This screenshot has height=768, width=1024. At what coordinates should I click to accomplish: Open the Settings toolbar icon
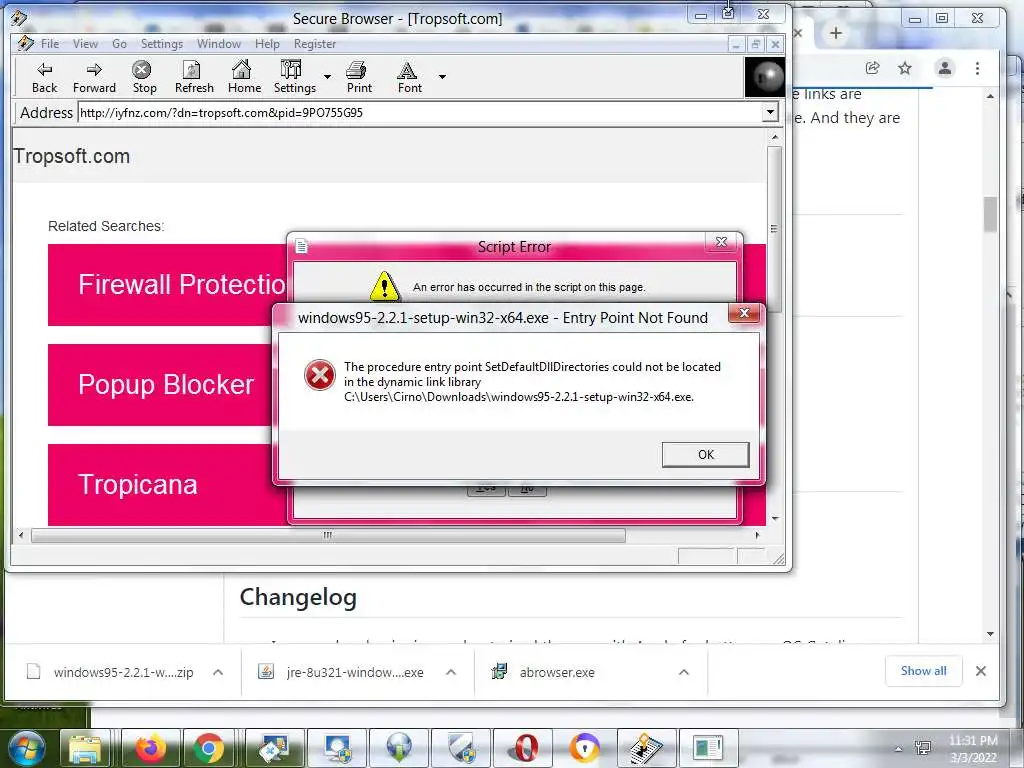[x=295, y=77]
